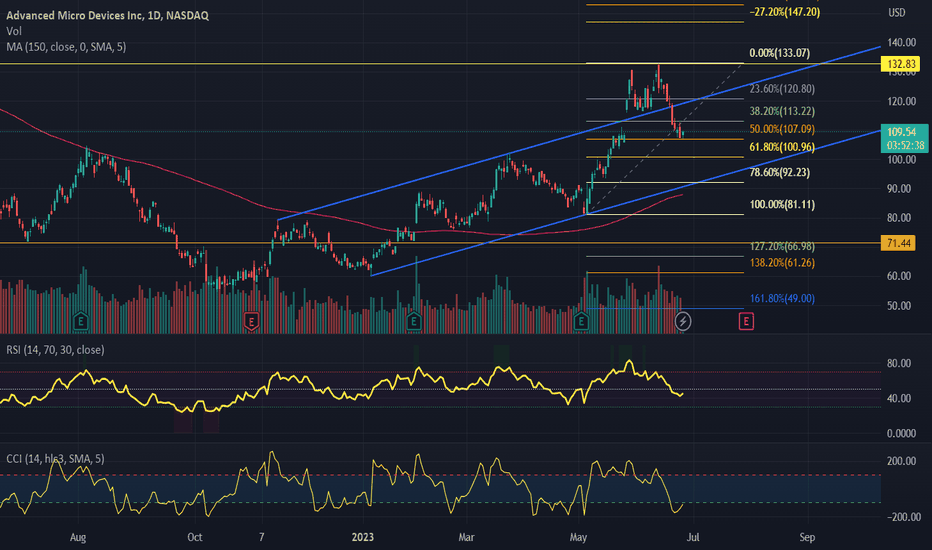Click the -27.20%(147.20) Fibonacci label
This screenshot has width=932, height=550.
click(785, 12)
